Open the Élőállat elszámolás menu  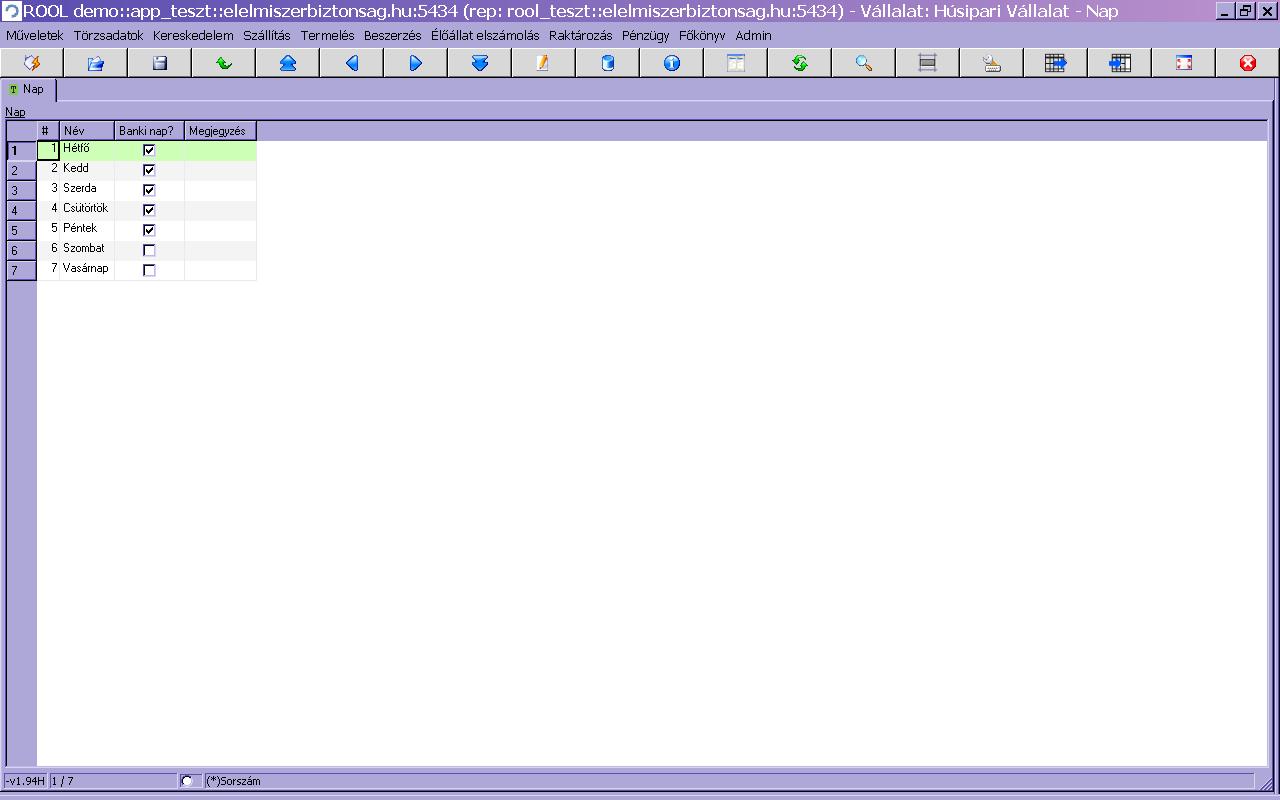pos(485,35)
